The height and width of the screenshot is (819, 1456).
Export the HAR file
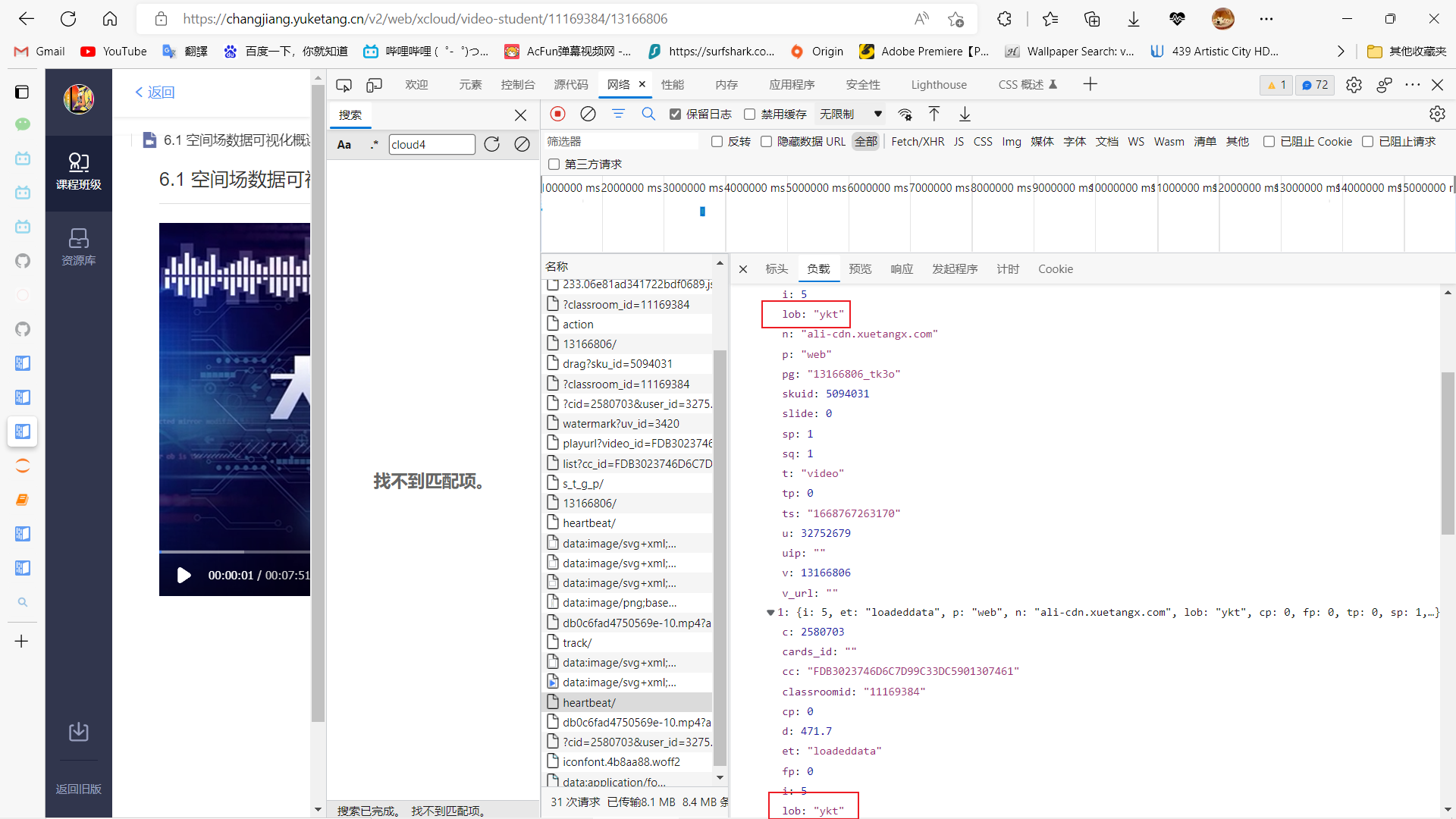pos(964,114)
